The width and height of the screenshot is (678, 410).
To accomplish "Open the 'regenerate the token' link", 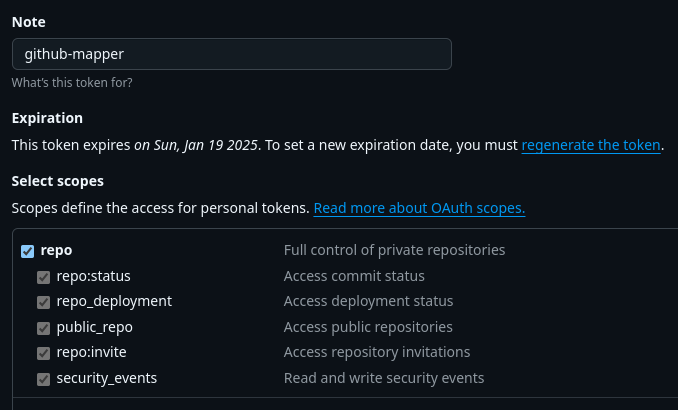I will coord(590,145).
